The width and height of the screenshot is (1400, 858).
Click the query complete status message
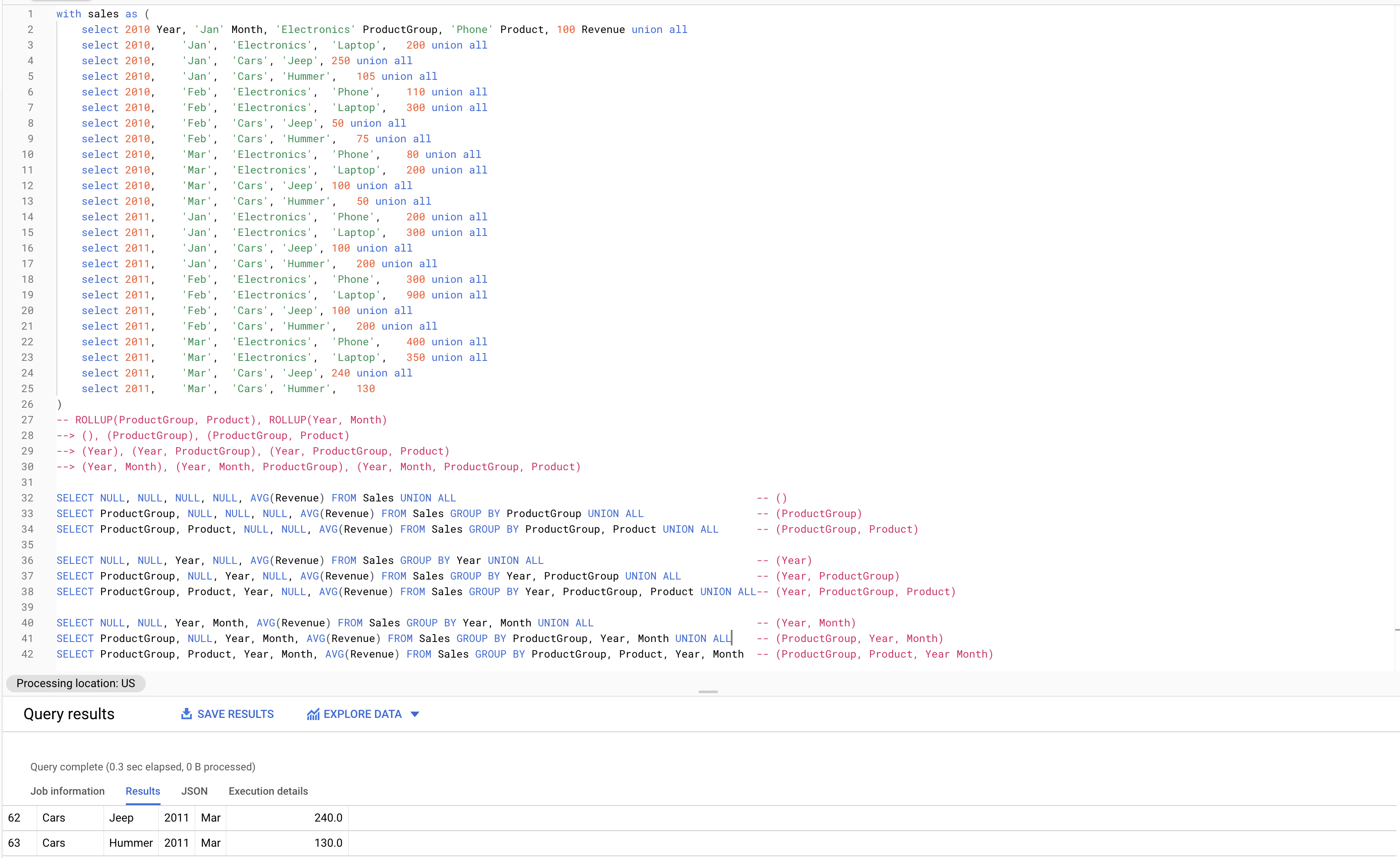click(143, 766)
